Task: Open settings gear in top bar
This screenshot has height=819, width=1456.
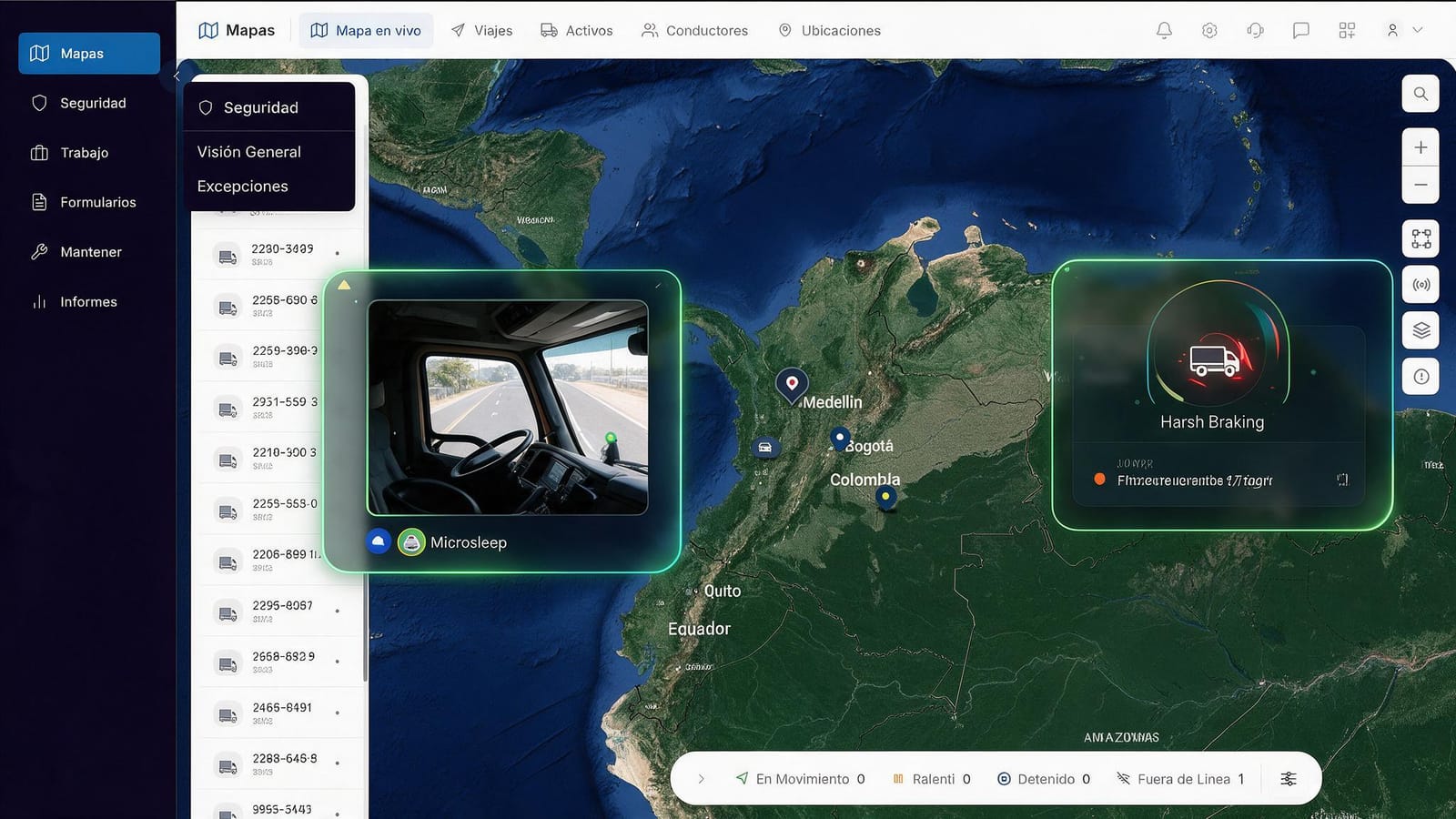Action: [1209, 30]
